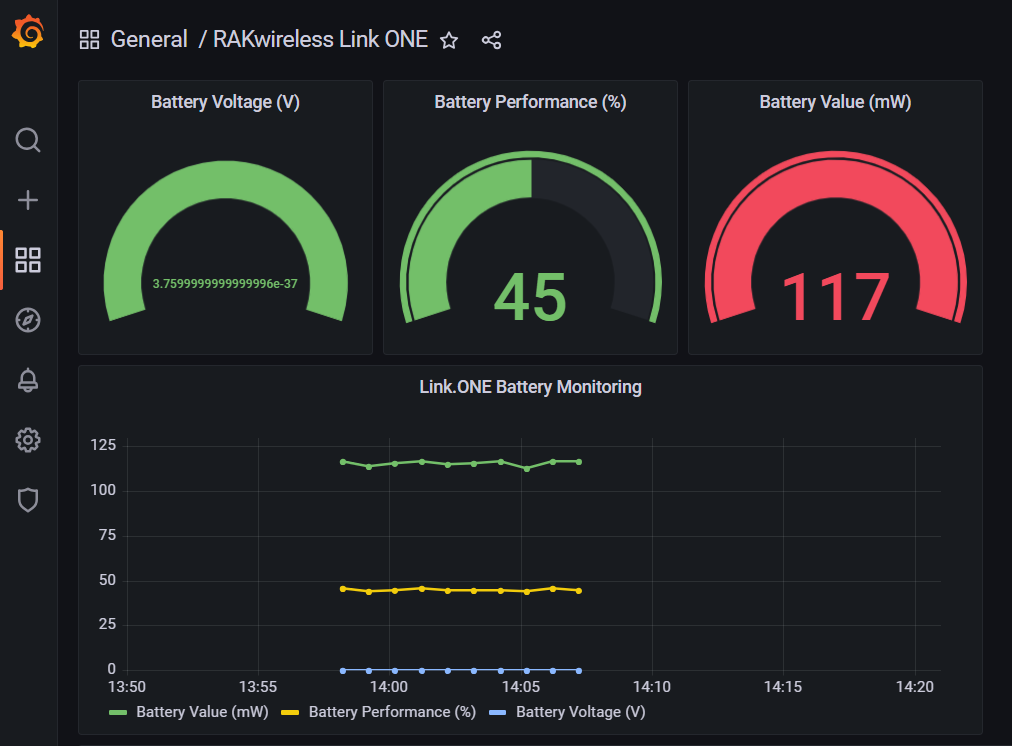This screenshot has height=746, width=1012.
Task: Open the Search dashboards magnifier icon
Action: coord(28,140)
